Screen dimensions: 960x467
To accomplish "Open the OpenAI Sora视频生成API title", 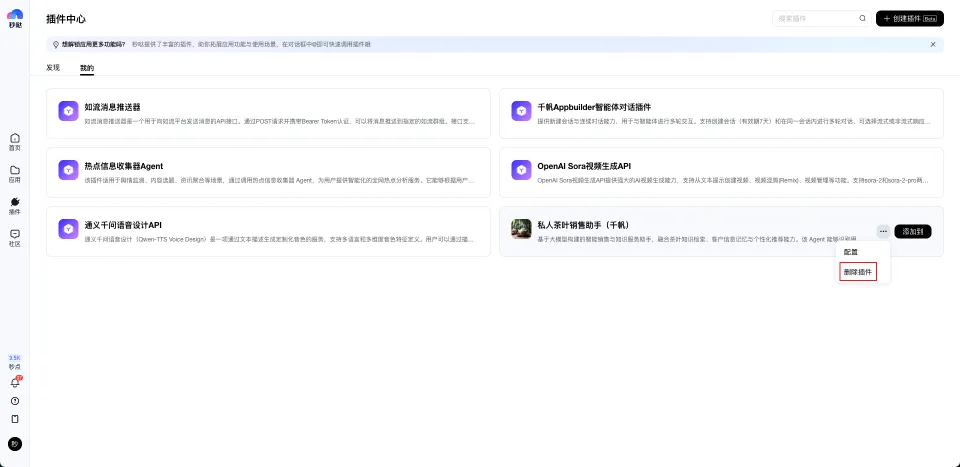I will click(x=584, y=166).
